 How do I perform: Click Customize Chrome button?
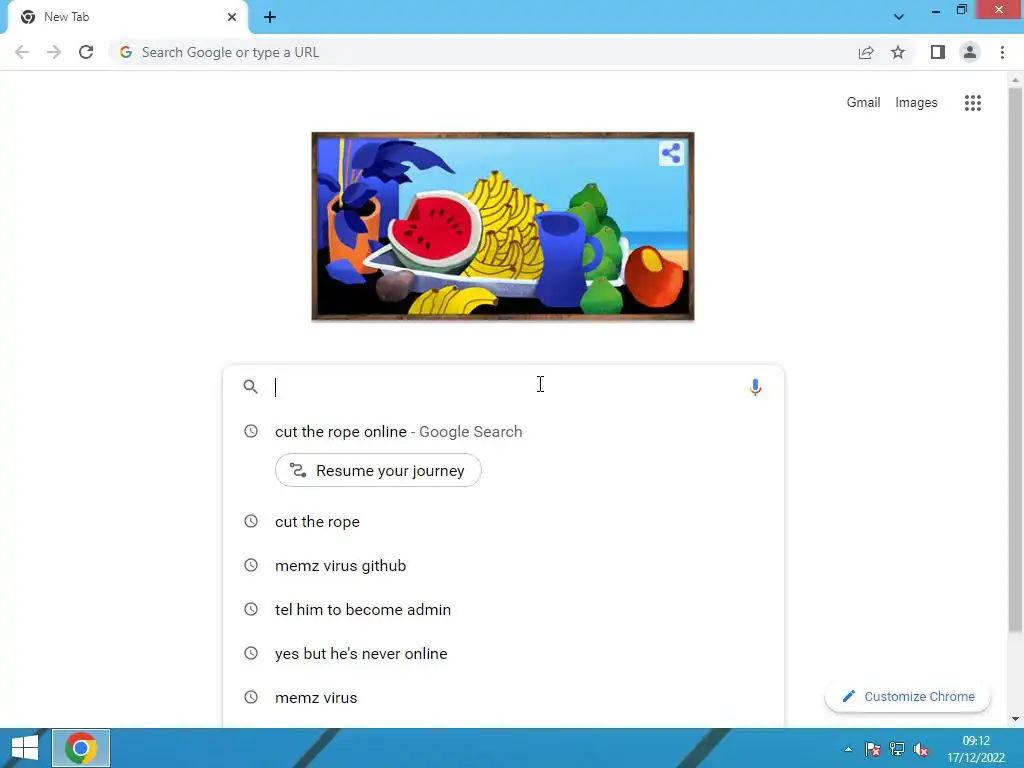coord(908,696)
